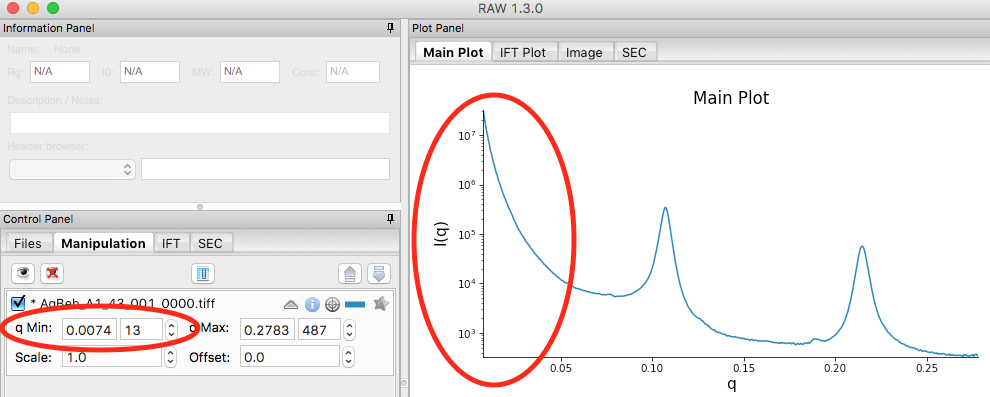Viewport: 990px width, 397px height.
Task: Click the Control Panel pin icon
Action: coord(390,219)
